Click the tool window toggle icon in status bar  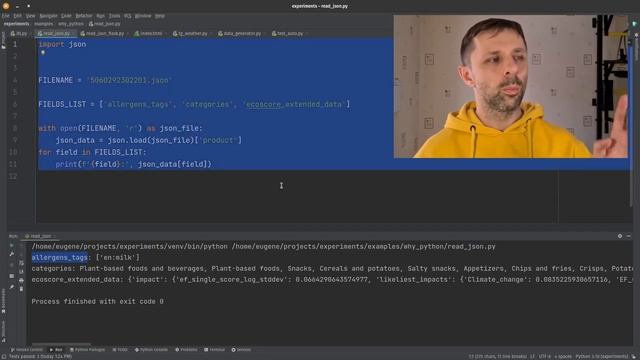tap(4, 357)
